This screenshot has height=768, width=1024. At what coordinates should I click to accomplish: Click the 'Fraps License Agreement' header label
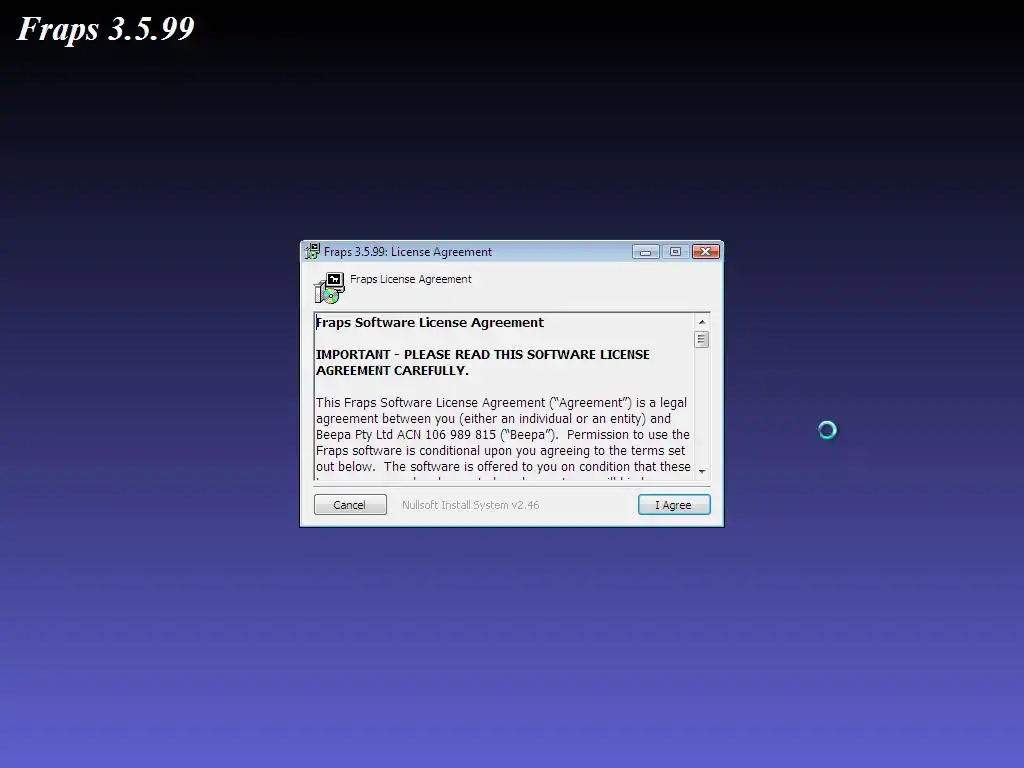pos(411,279)
